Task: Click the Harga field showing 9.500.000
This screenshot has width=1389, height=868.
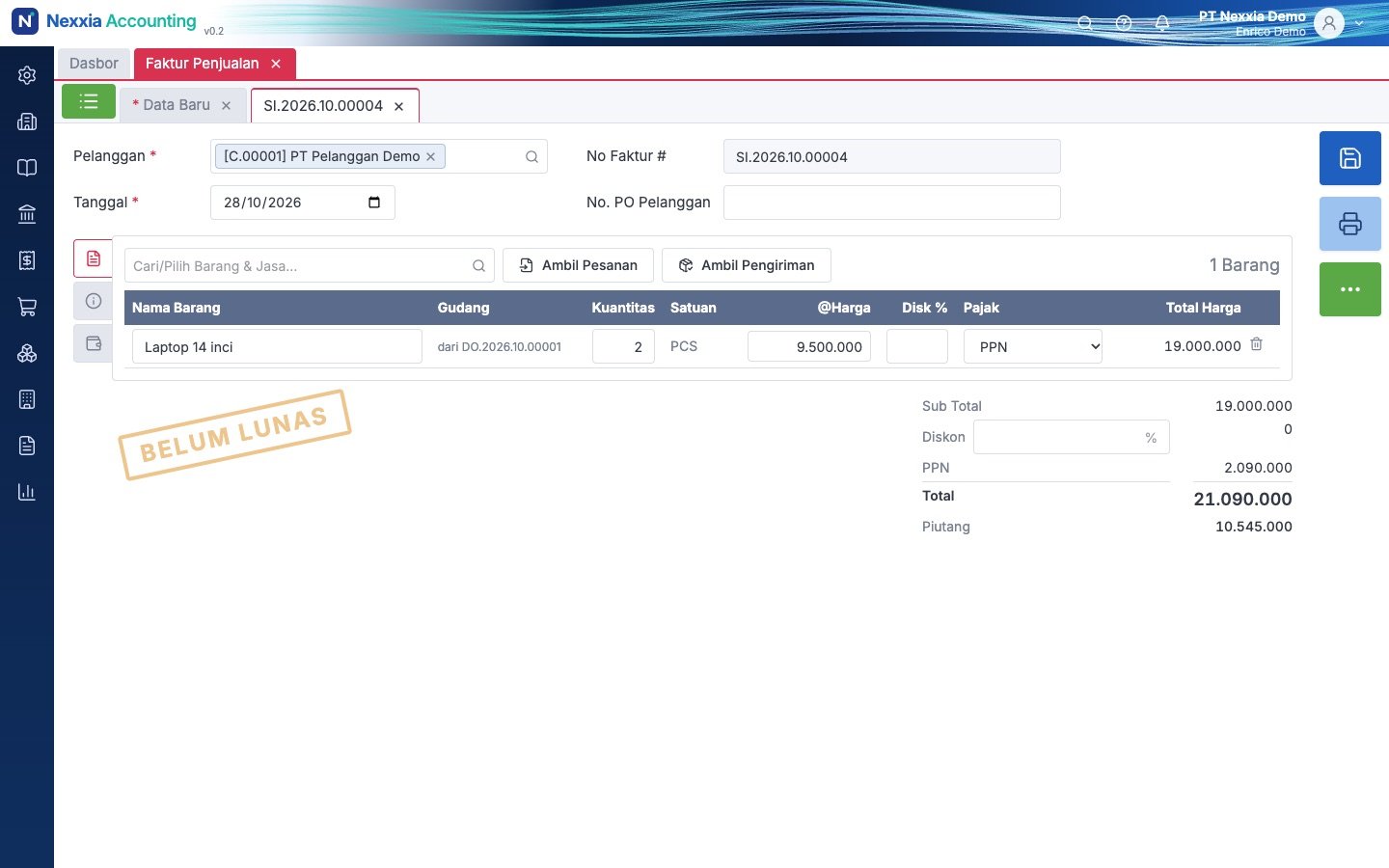Action: [x=809, y=347]
